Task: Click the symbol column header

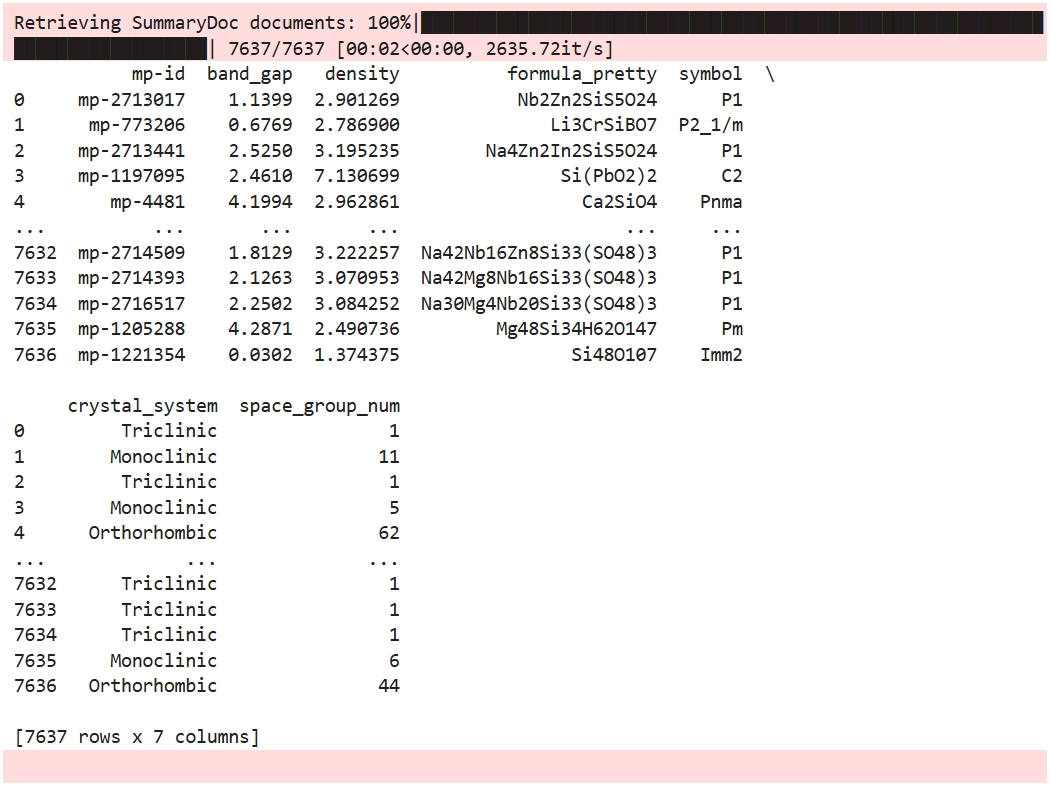Action: click(711, 73)
